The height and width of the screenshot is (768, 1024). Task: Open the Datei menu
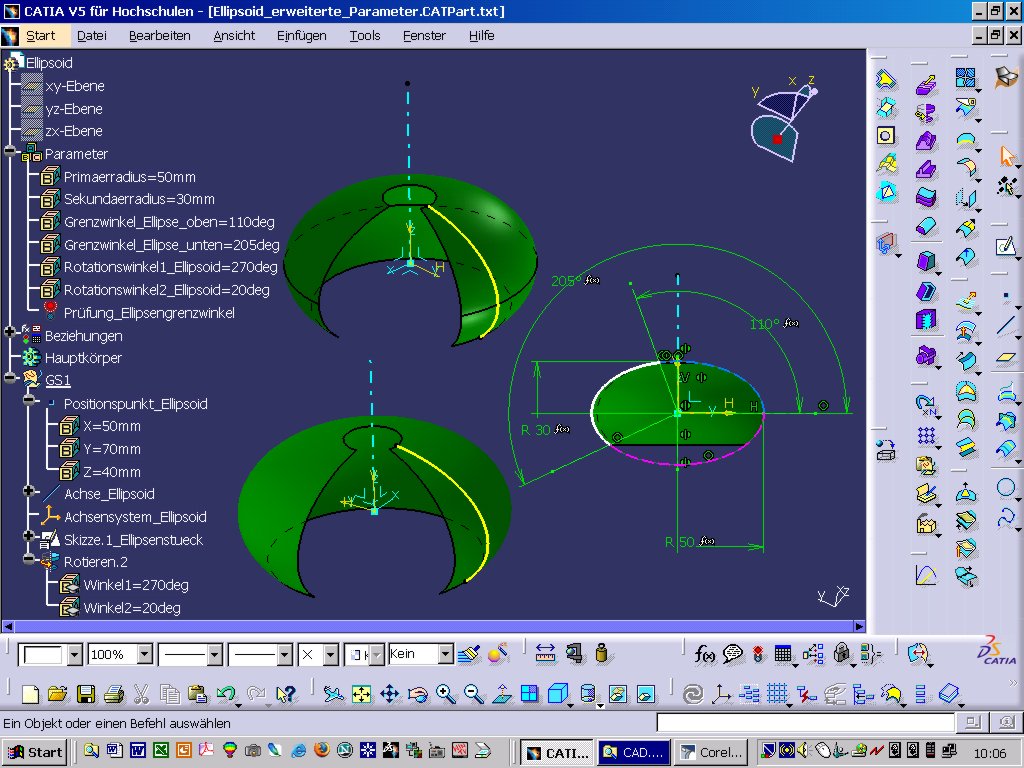coord(91,36)
